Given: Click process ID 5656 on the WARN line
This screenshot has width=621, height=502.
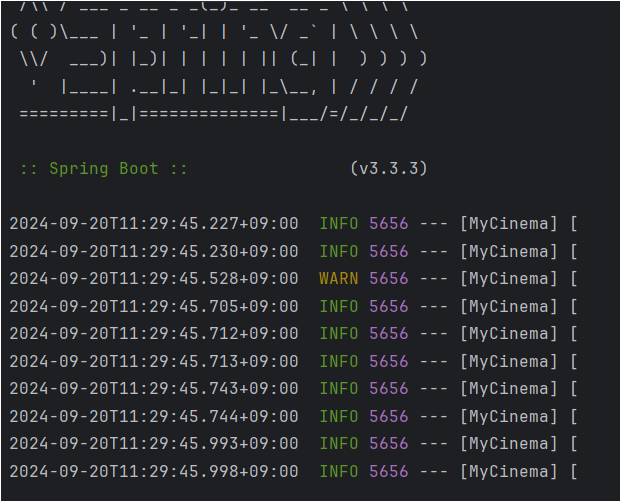Looking at the screenshot, I should 389,279.
